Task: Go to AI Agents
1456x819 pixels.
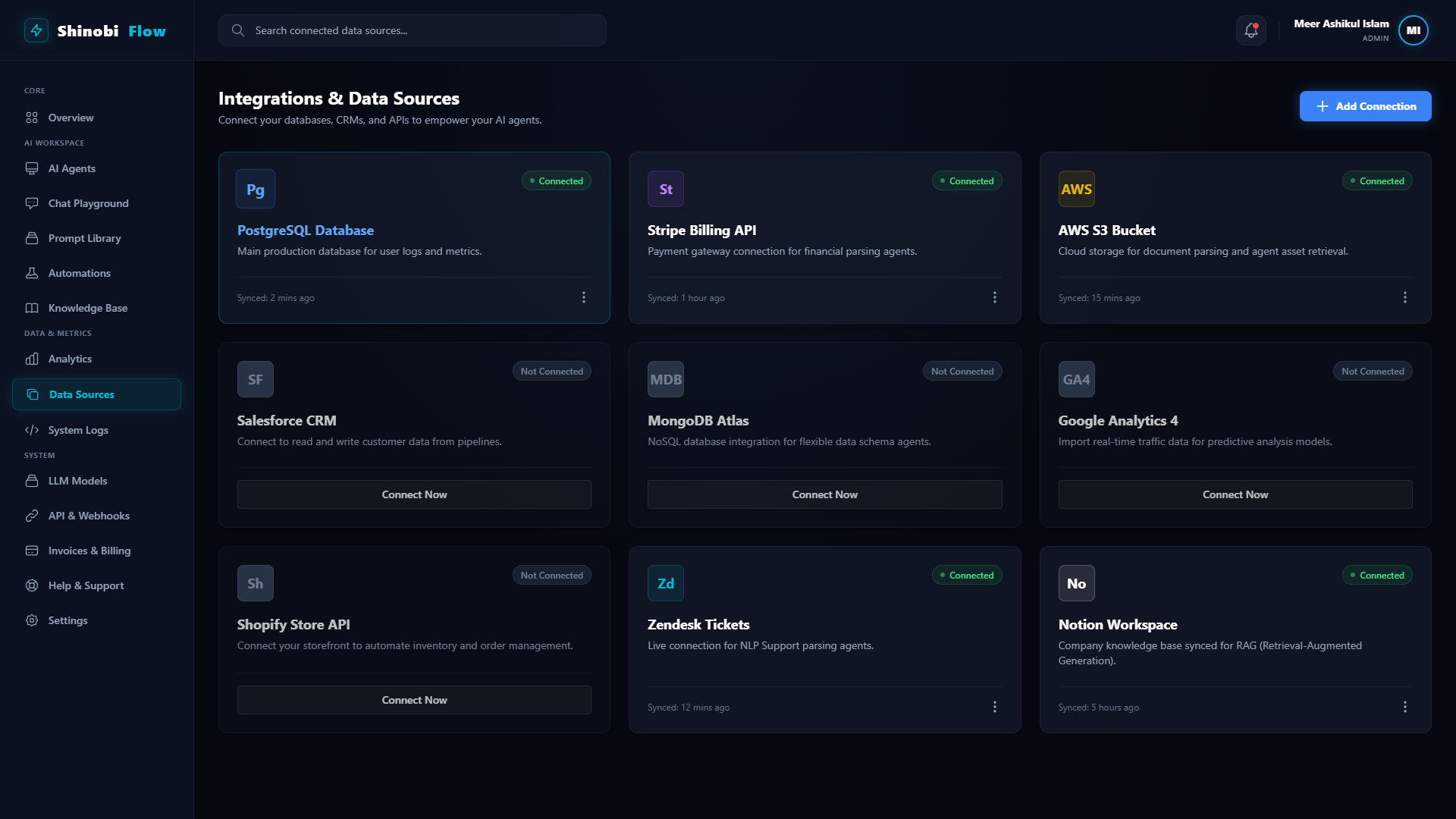Action: tap(96, 168)
